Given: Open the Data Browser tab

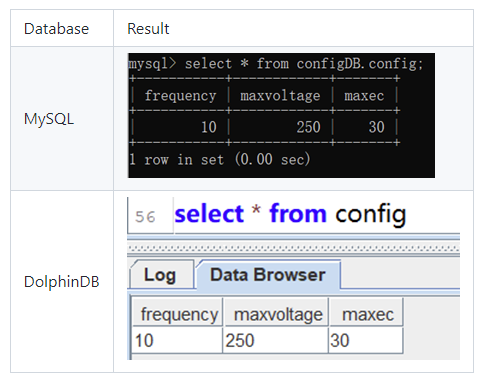Looking at the screenshot, I should click(x=268, y=275).
